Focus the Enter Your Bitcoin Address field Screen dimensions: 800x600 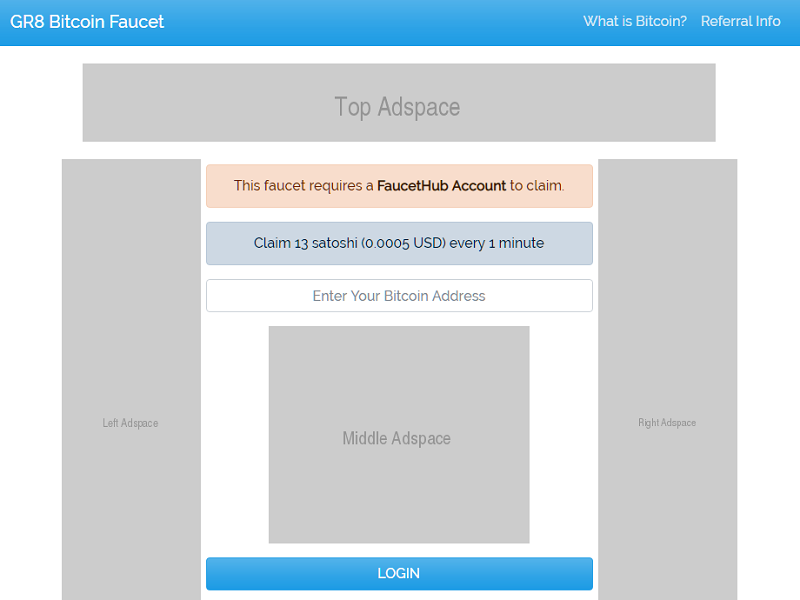click(399, 296)
